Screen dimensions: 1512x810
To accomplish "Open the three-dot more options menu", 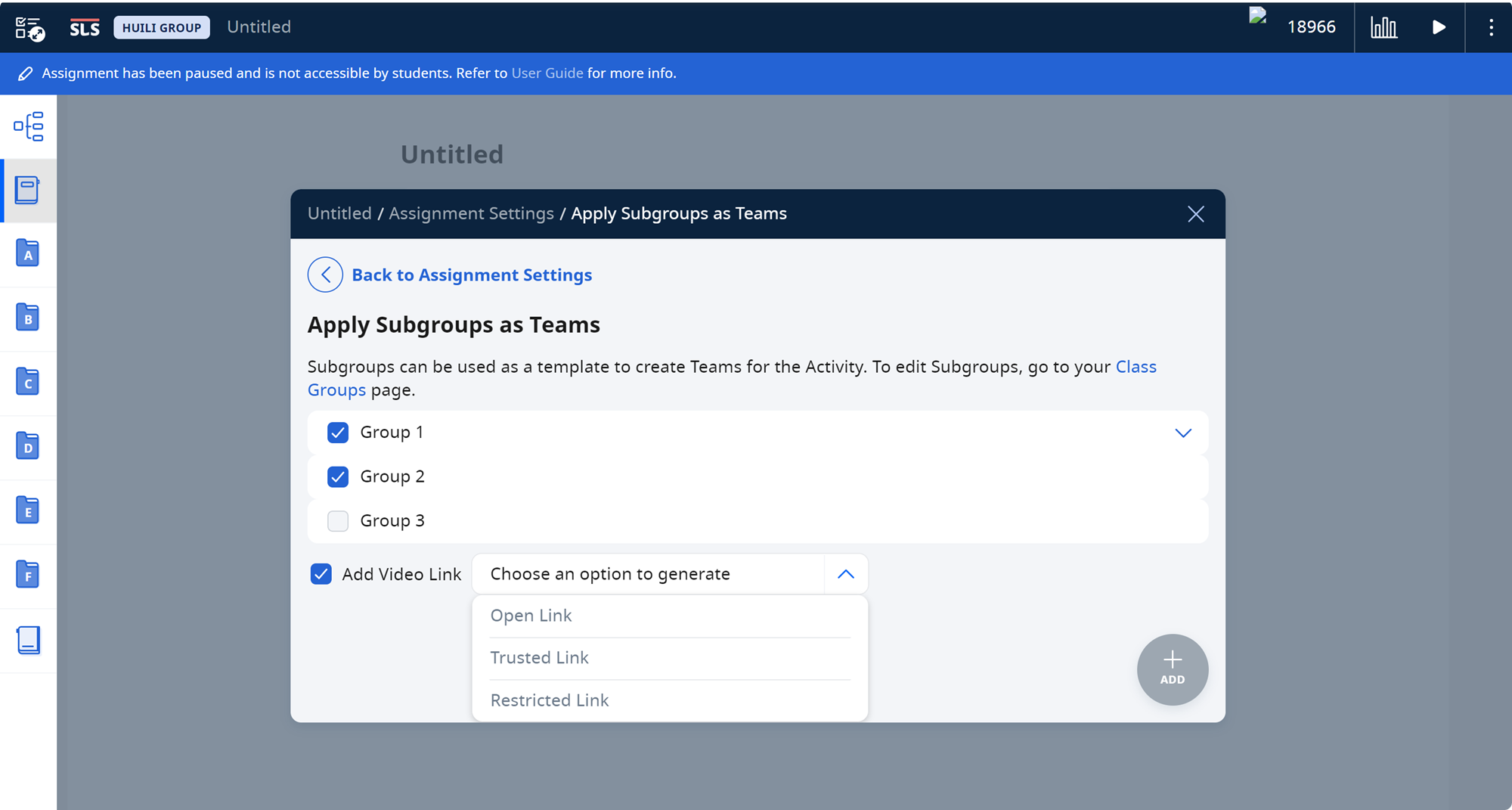I will pyautogui.click(x=1491, y=28).
